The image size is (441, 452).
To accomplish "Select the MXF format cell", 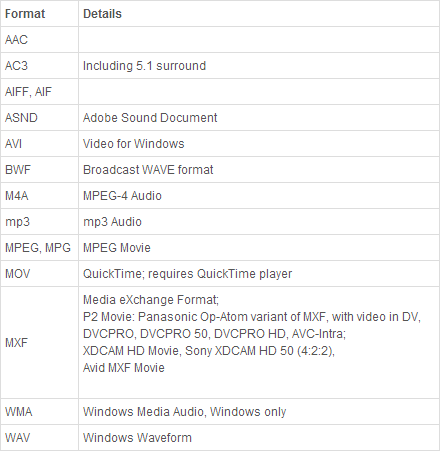I will (39, 342).
